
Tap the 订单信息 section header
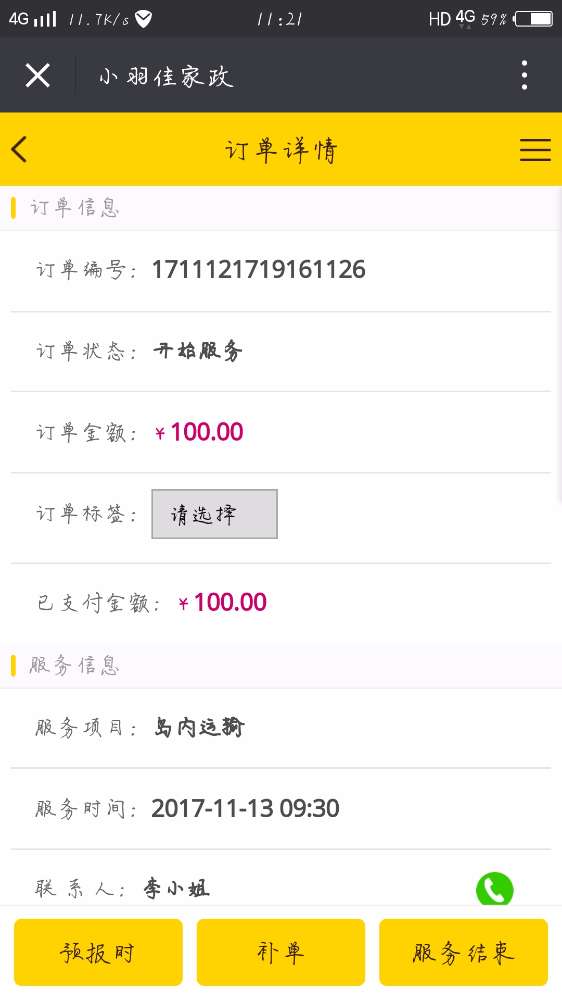point(75,208)
